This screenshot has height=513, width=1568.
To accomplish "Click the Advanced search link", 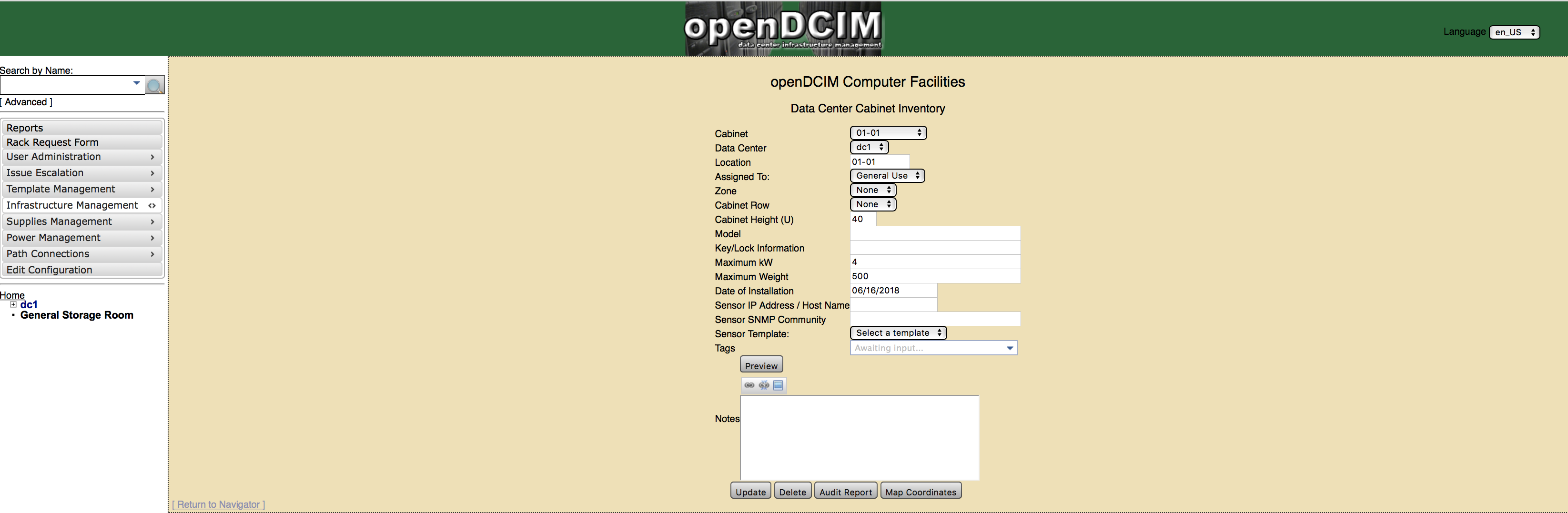I will pyautogui.click(x=26, y=102).
